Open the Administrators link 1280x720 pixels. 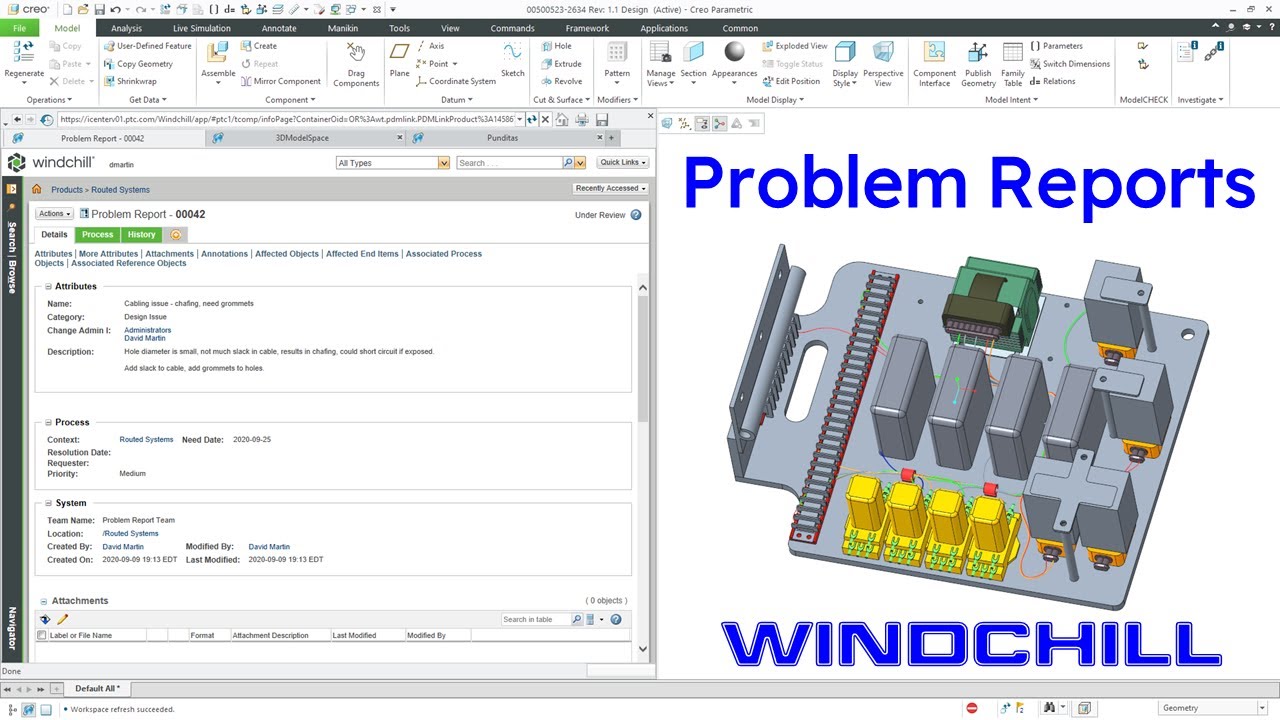click(147, 330)
